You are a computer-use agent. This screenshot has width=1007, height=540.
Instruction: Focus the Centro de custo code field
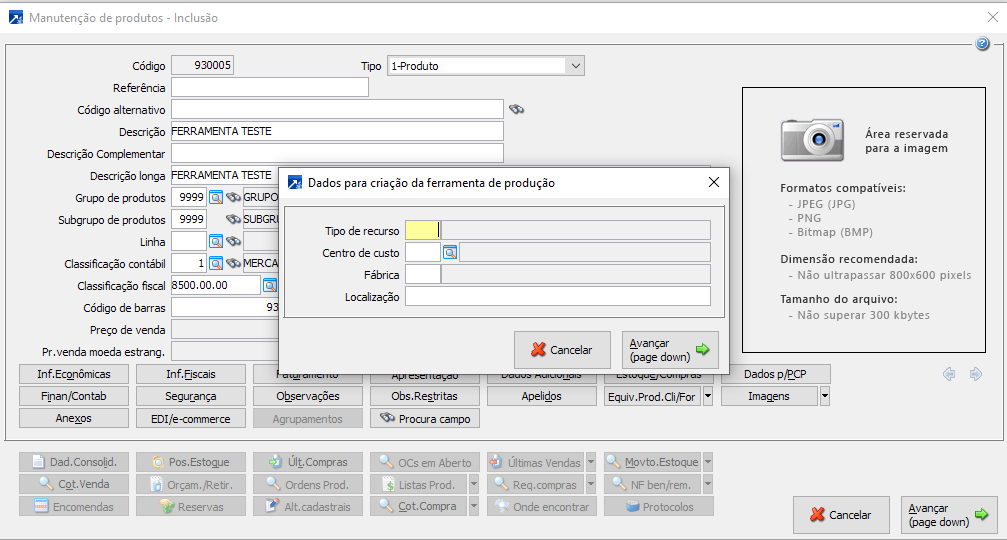423,253
